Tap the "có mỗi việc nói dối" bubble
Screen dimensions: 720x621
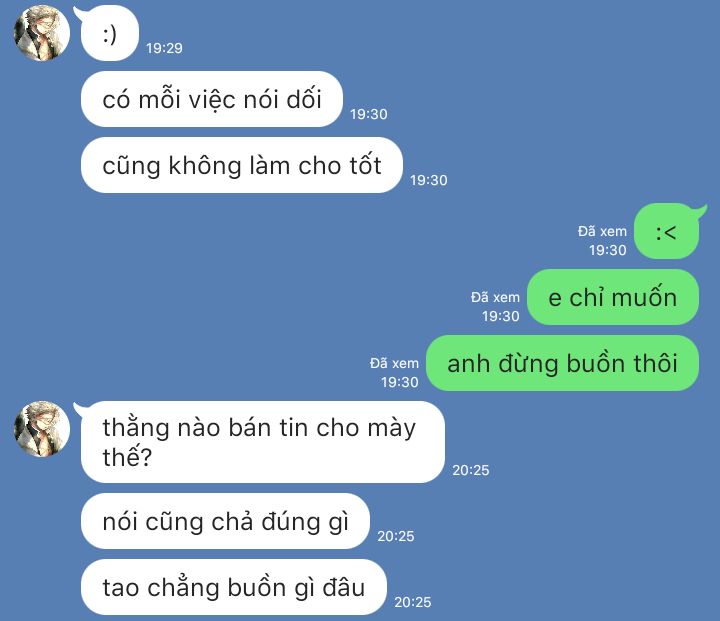coord(212,99)
